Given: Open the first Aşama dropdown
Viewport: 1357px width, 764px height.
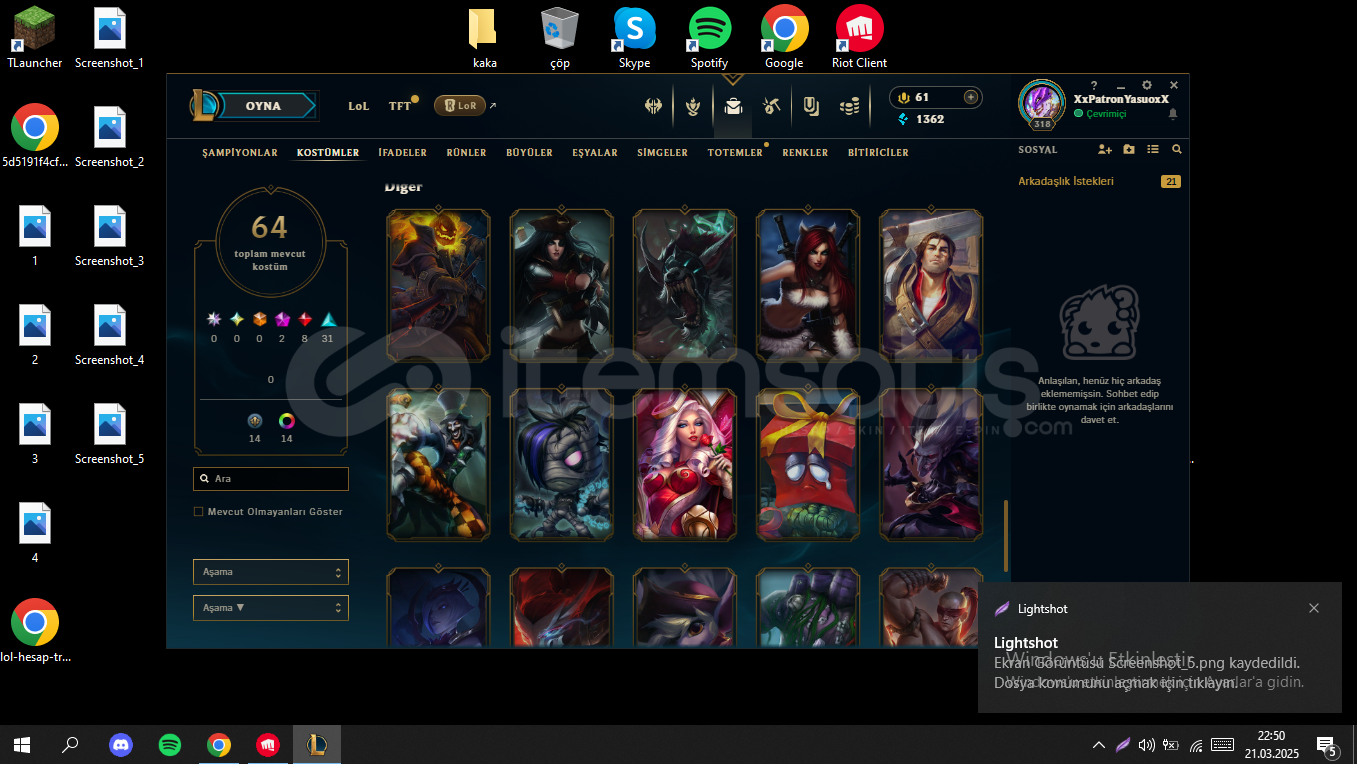Looking at the screenshot, I should tap(271, 572).
